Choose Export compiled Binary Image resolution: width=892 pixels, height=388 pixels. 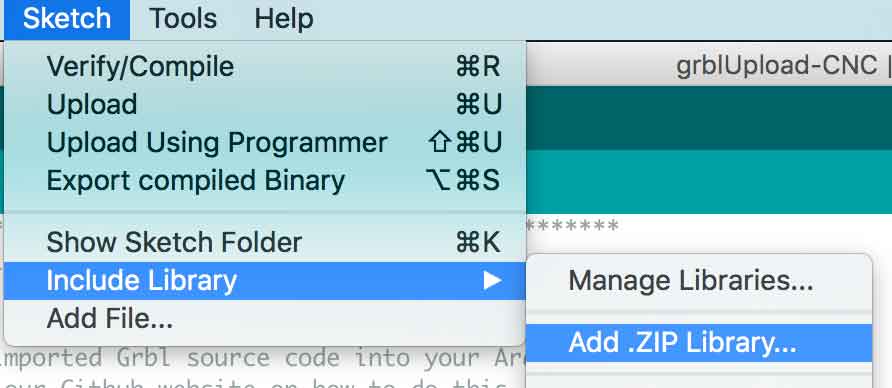click(x=265, y=180)
